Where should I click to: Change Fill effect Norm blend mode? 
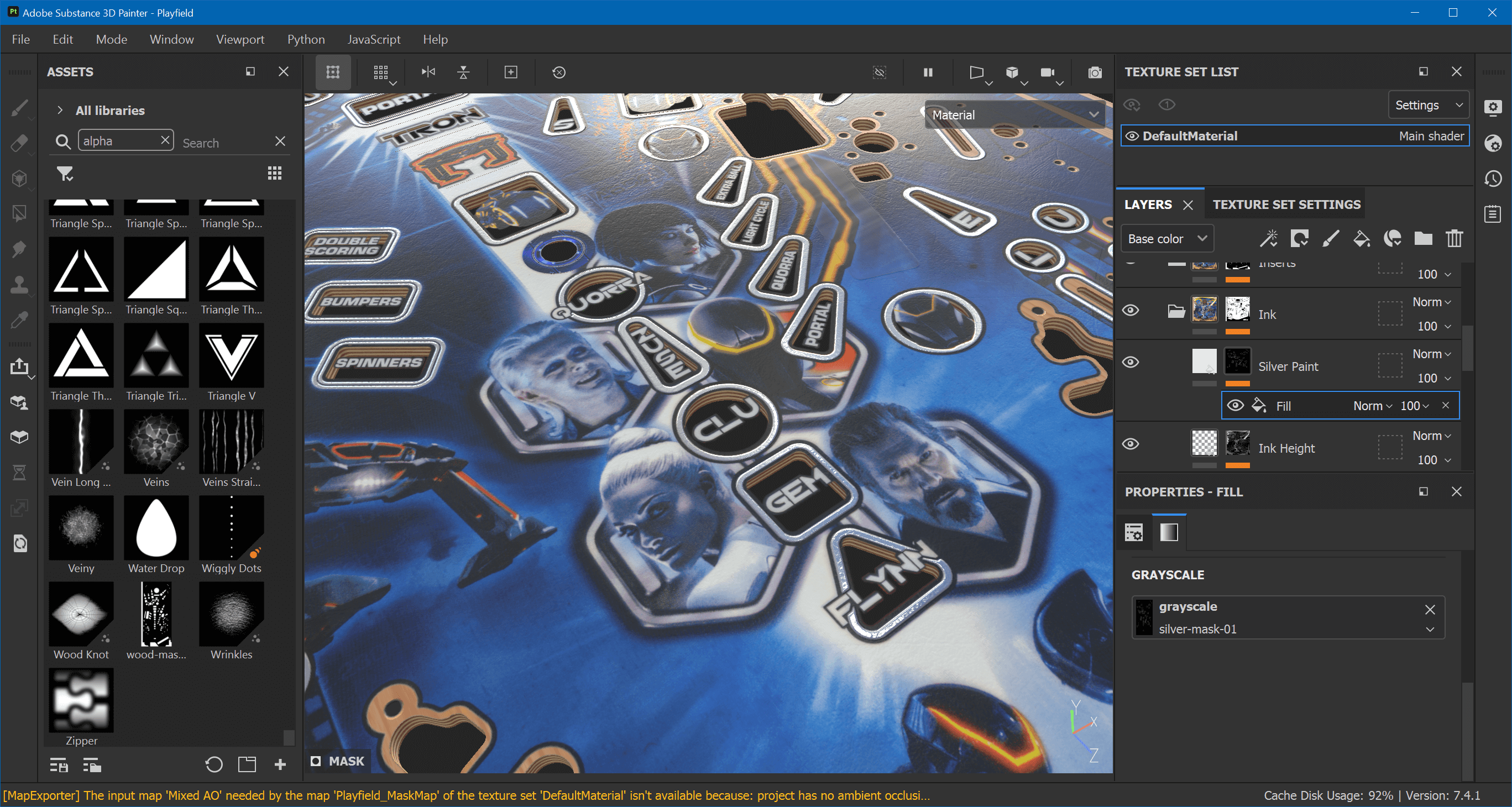[x=1372, y=406]
